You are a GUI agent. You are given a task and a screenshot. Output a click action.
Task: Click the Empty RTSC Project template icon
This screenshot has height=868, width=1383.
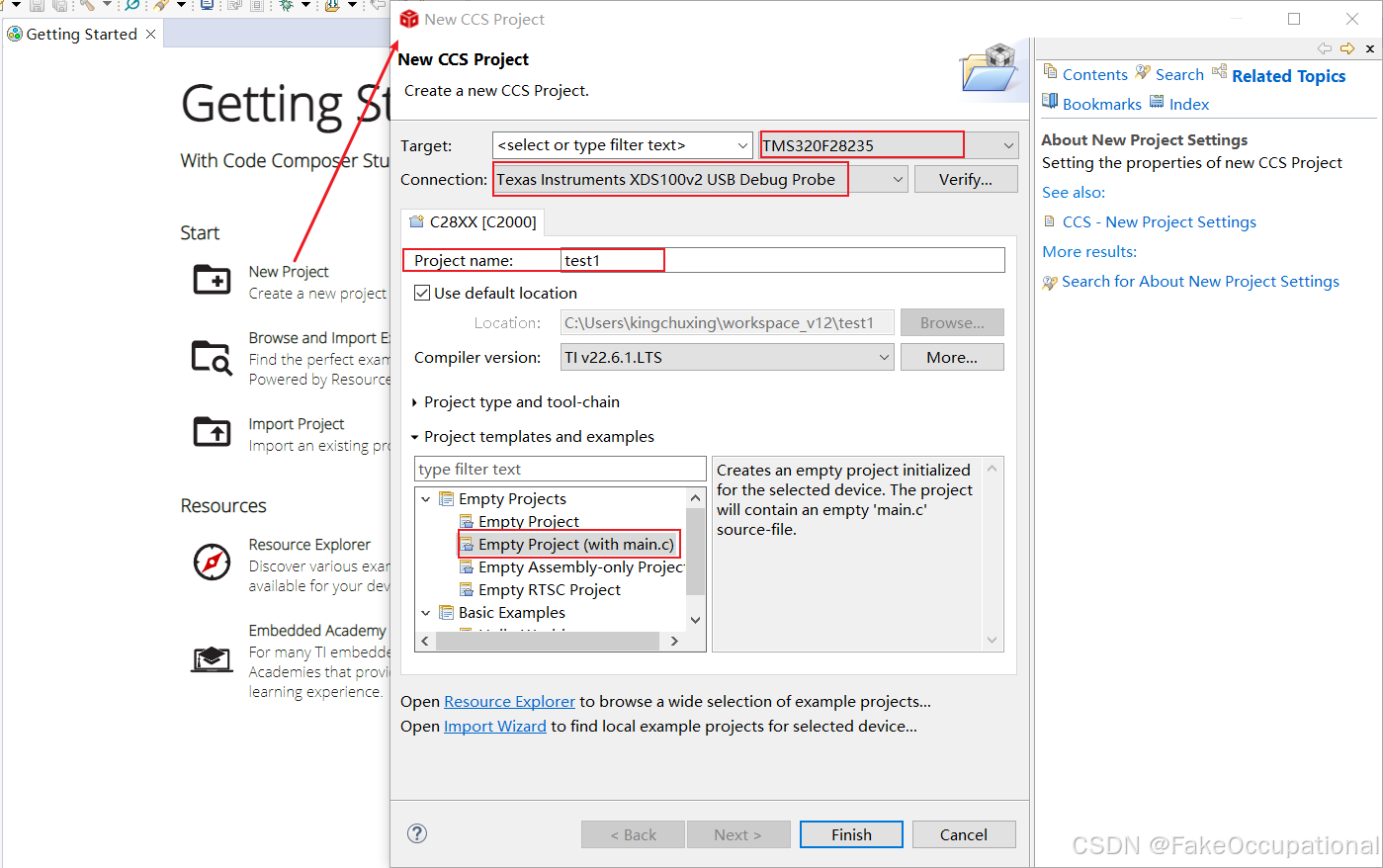467,590
